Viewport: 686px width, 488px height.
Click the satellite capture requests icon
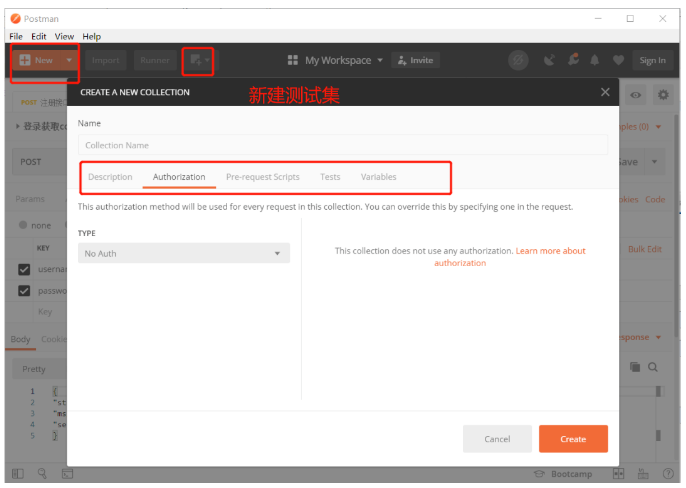549,60
